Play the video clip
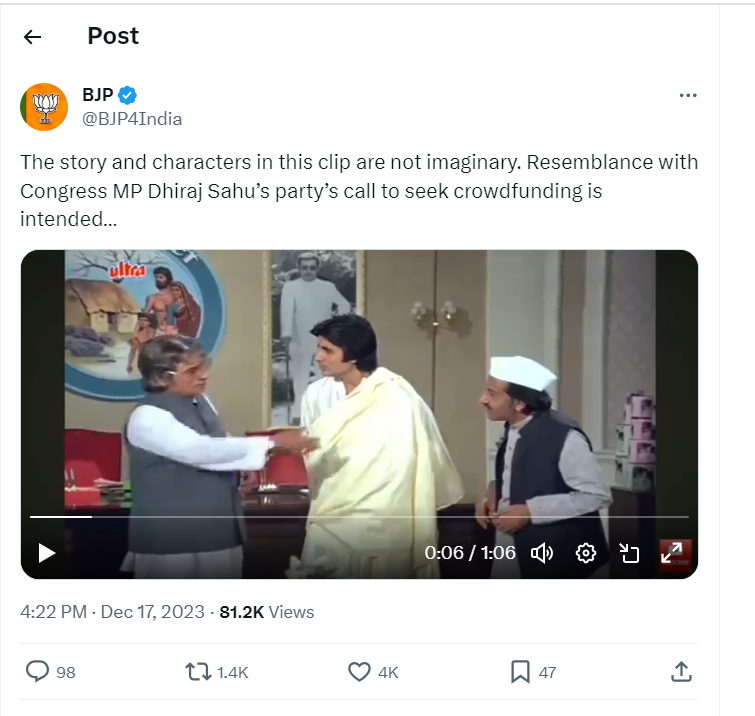Screen dimensions: 755x716 click(x=46, y=553)
